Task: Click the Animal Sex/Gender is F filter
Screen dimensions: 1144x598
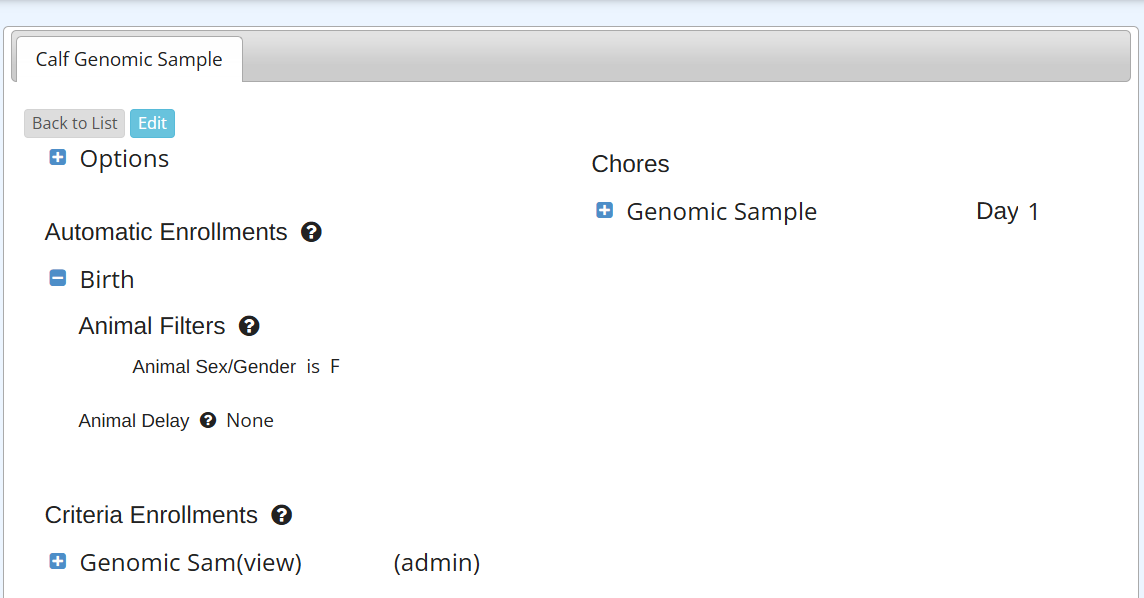Action: (x=236, y=367)
